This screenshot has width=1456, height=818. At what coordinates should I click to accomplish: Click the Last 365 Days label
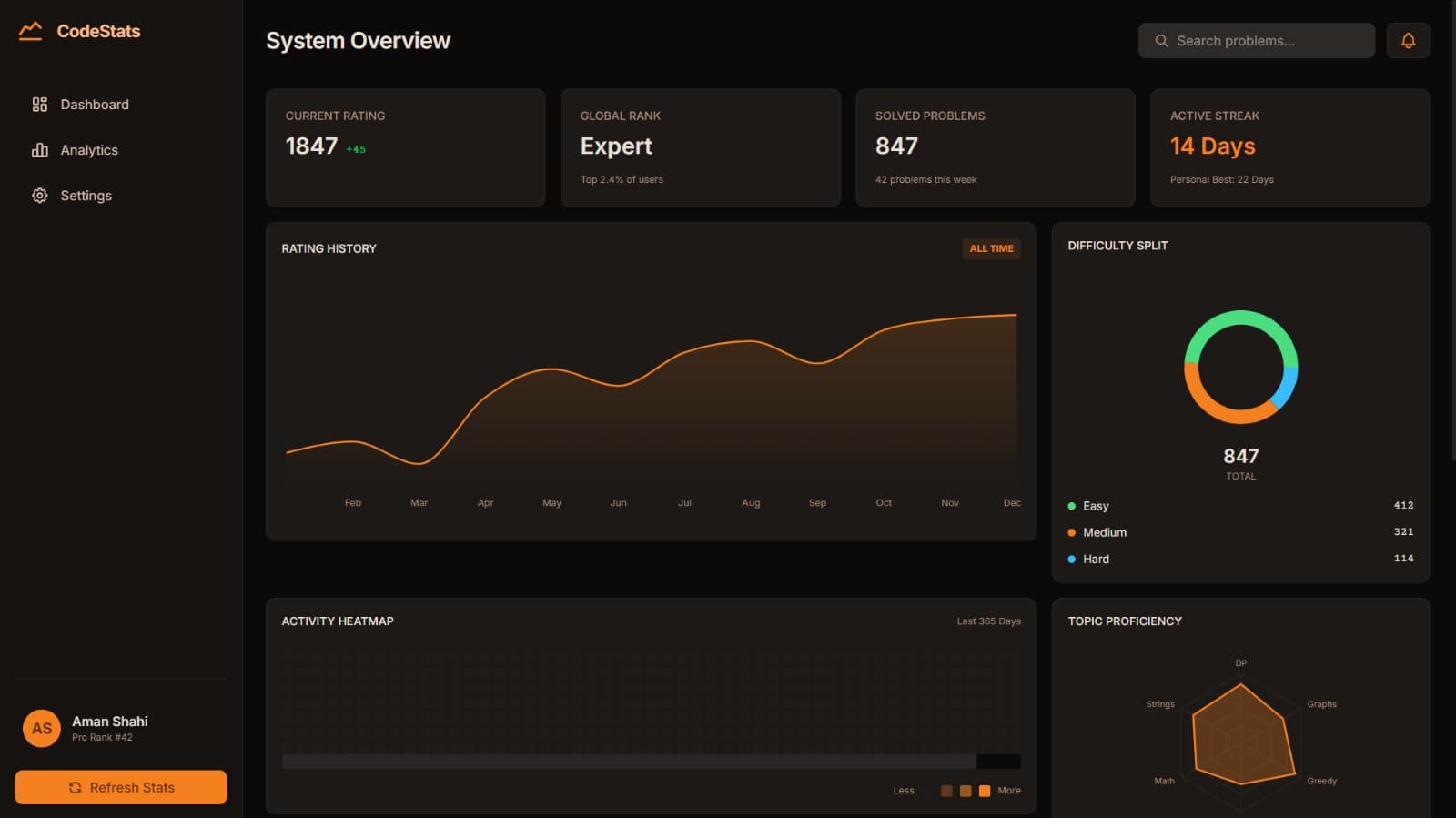988,621
